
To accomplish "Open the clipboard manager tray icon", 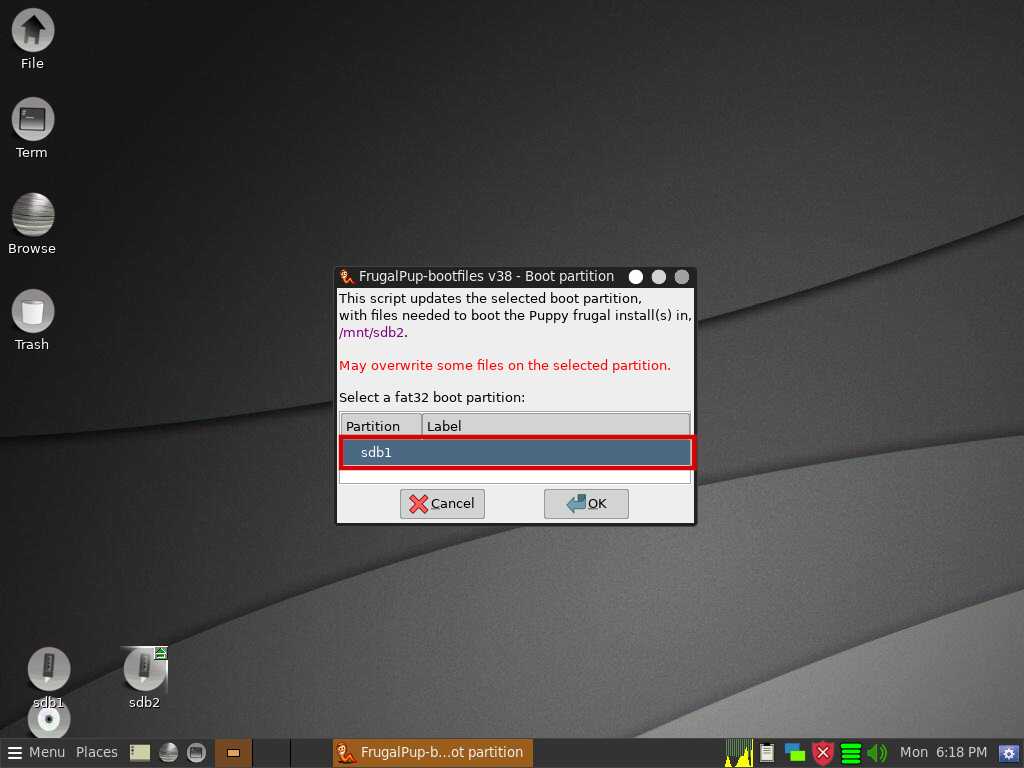I will [767, 753].
